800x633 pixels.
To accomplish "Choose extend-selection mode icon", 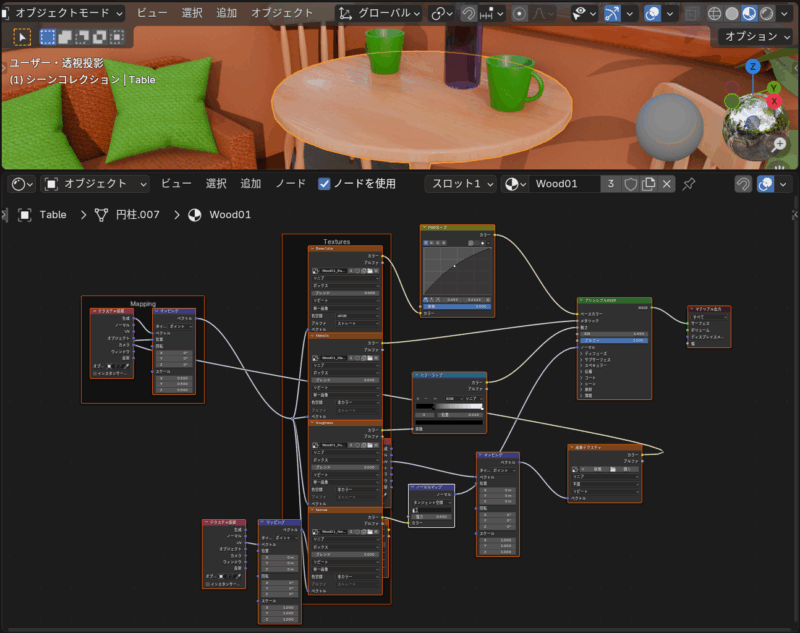I will click(x=65, y=36).
